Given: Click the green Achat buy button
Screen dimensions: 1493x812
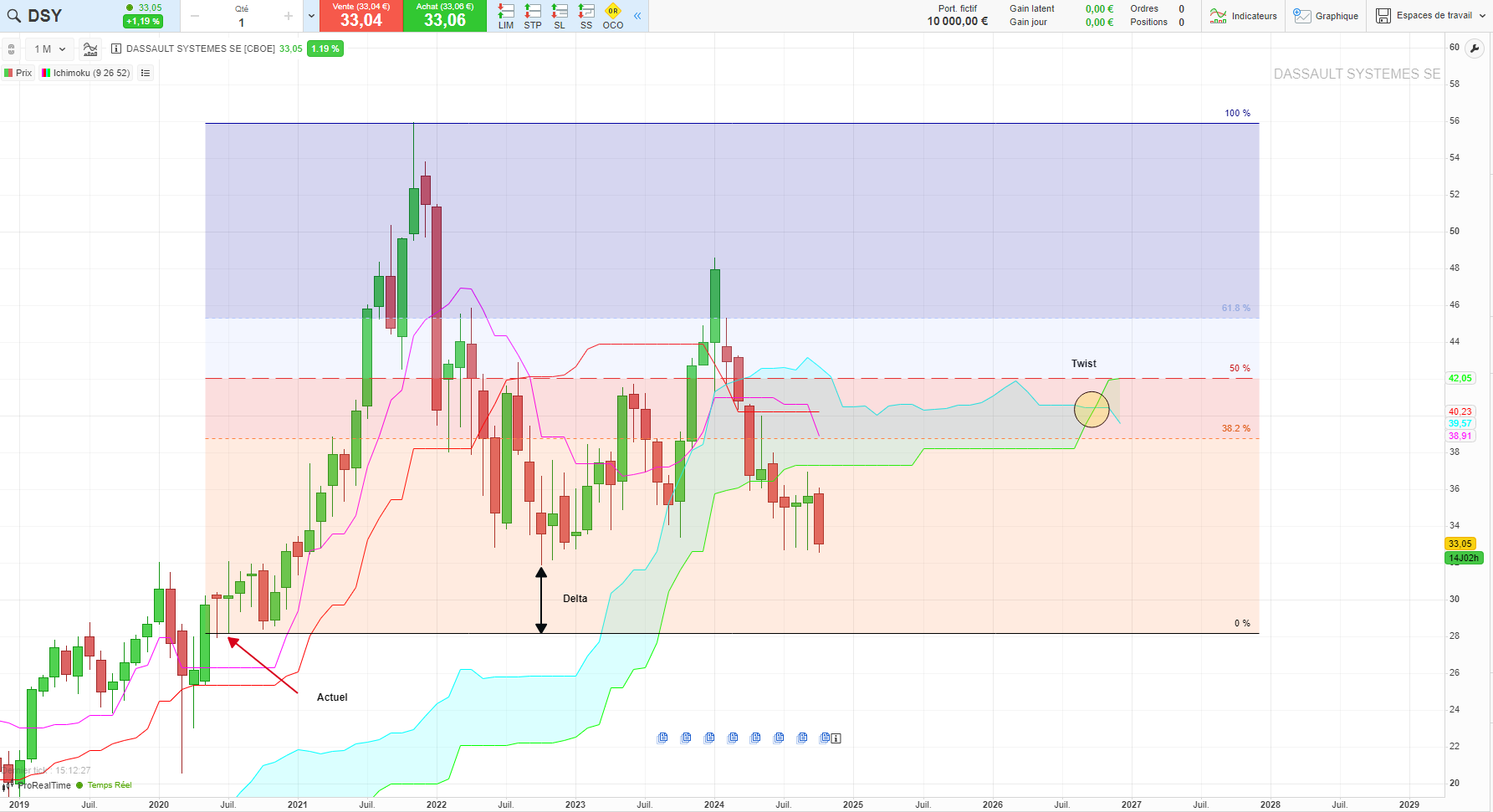Looking at the screenshot, I should pos(445,16).
